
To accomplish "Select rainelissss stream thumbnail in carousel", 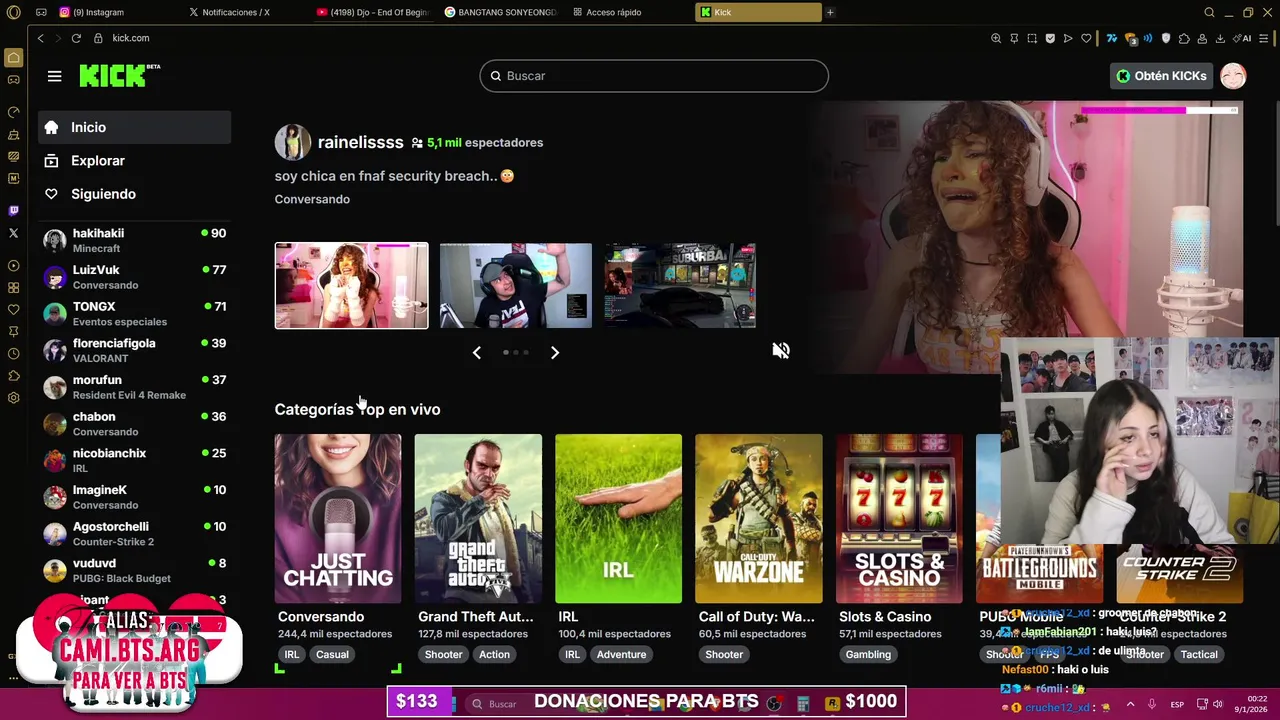I will tap(351, 285).
